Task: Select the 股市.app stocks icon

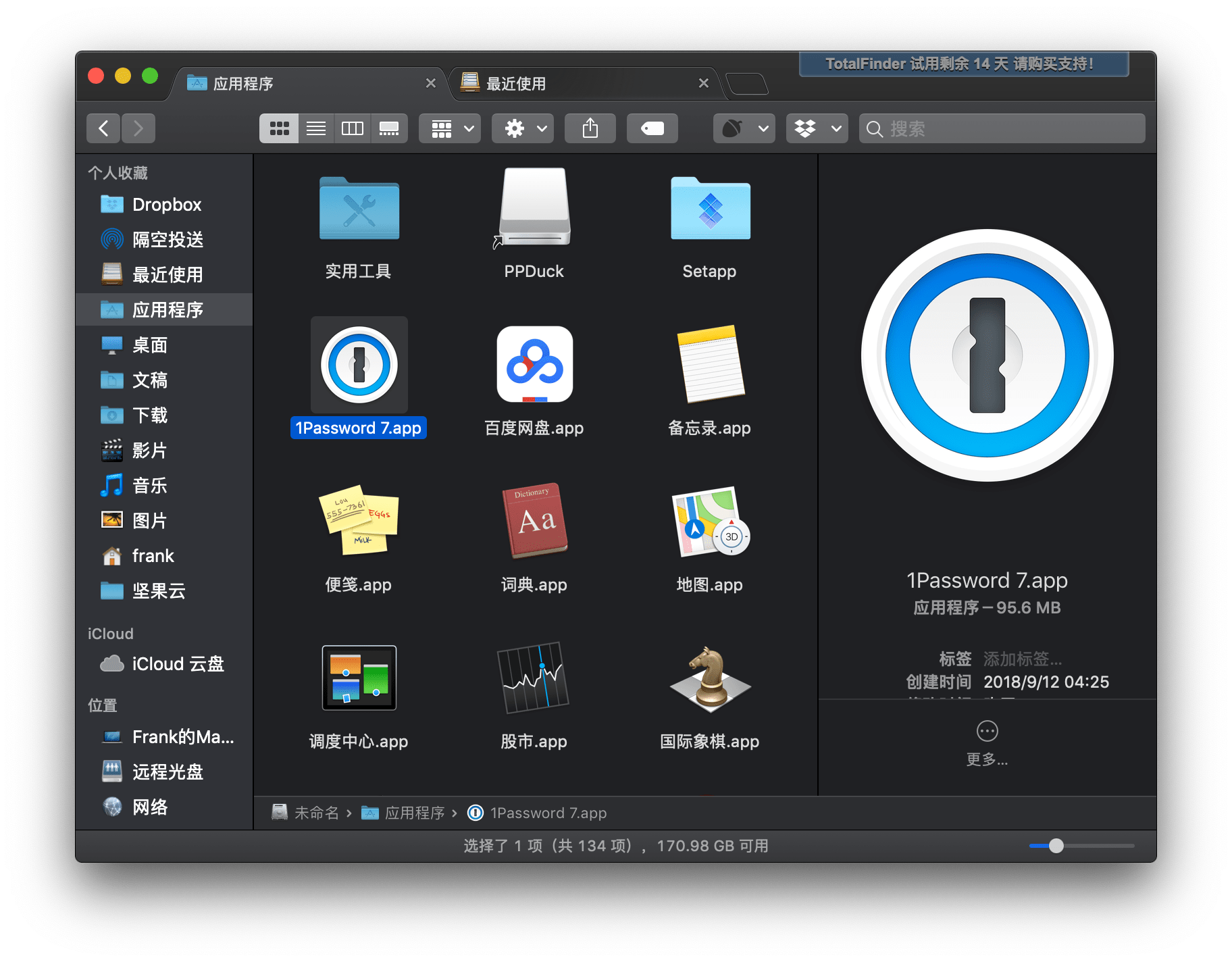Action: coord(534,678)
